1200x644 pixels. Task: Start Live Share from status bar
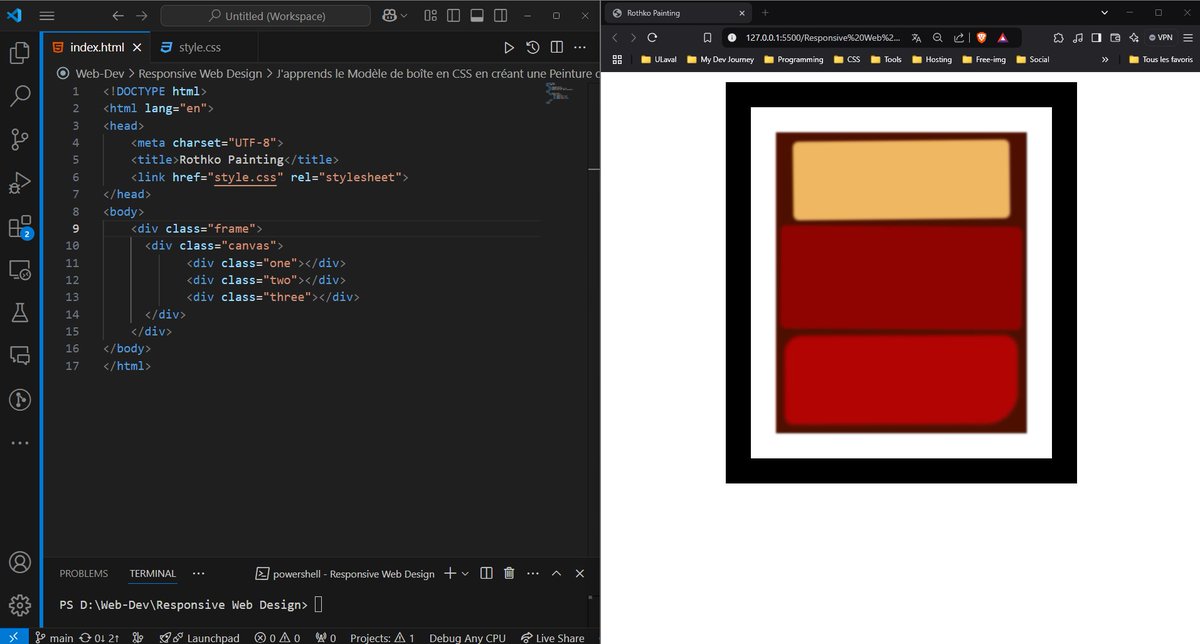(x=552, y=637)
